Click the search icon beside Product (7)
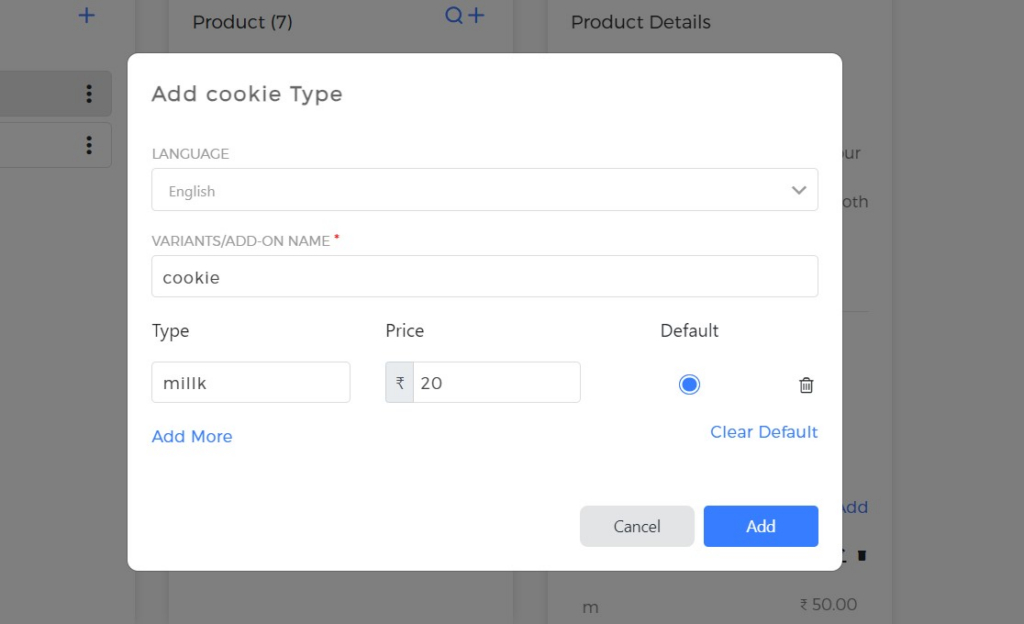Viewport: 1024px width, 624px height. pyautogui.click(x=453, y=16)
